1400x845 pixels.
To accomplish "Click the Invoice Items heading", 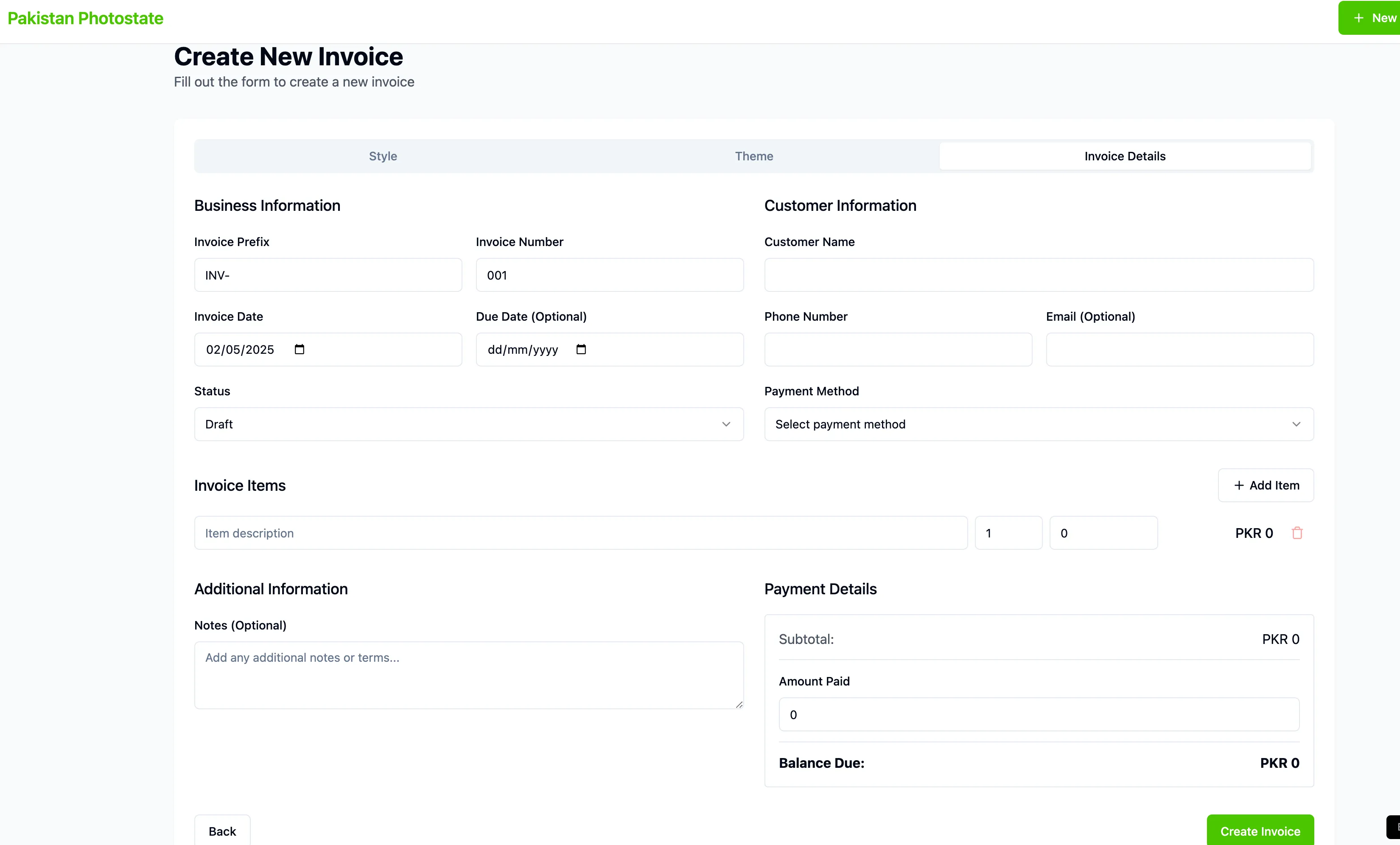I will click(240, 485).
